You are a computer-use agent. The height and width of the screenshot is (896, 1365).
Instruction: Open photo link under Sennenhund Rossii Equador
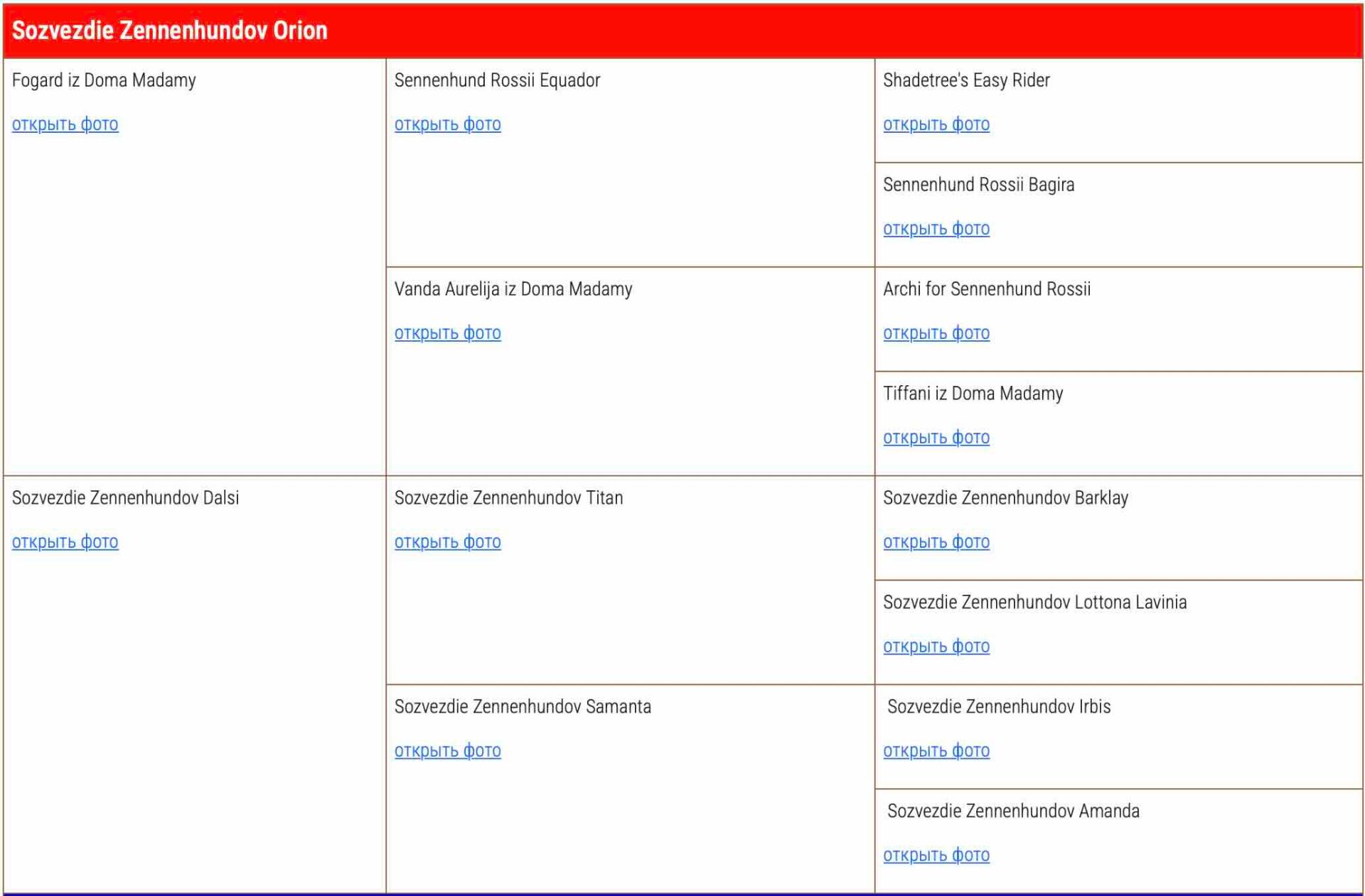[x=448, y=124]
